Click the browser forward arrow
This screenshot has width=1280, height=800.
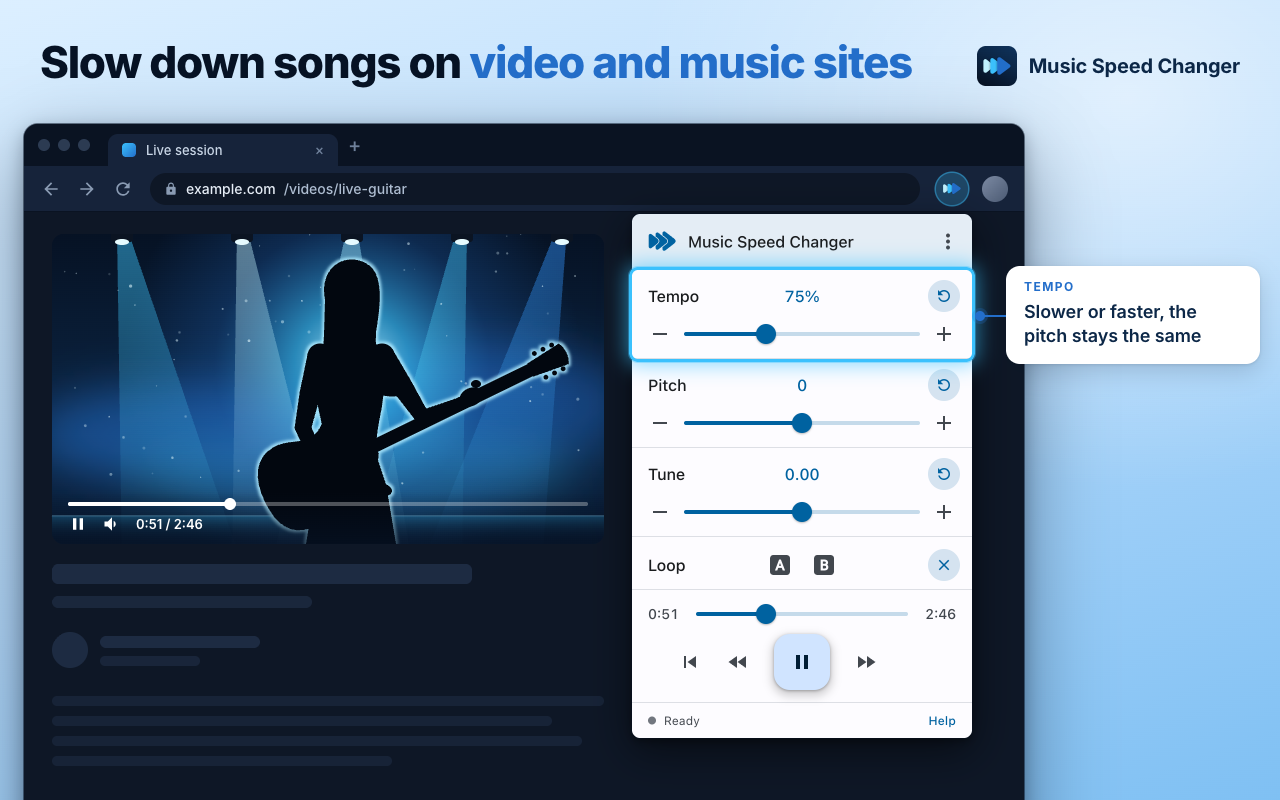click(x=87, y=189)
